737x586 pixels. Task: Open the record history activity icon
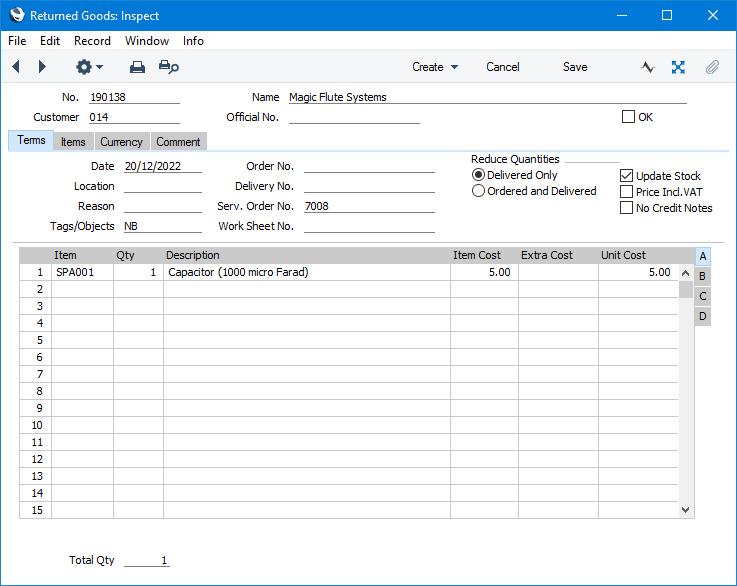coord(648,67)
